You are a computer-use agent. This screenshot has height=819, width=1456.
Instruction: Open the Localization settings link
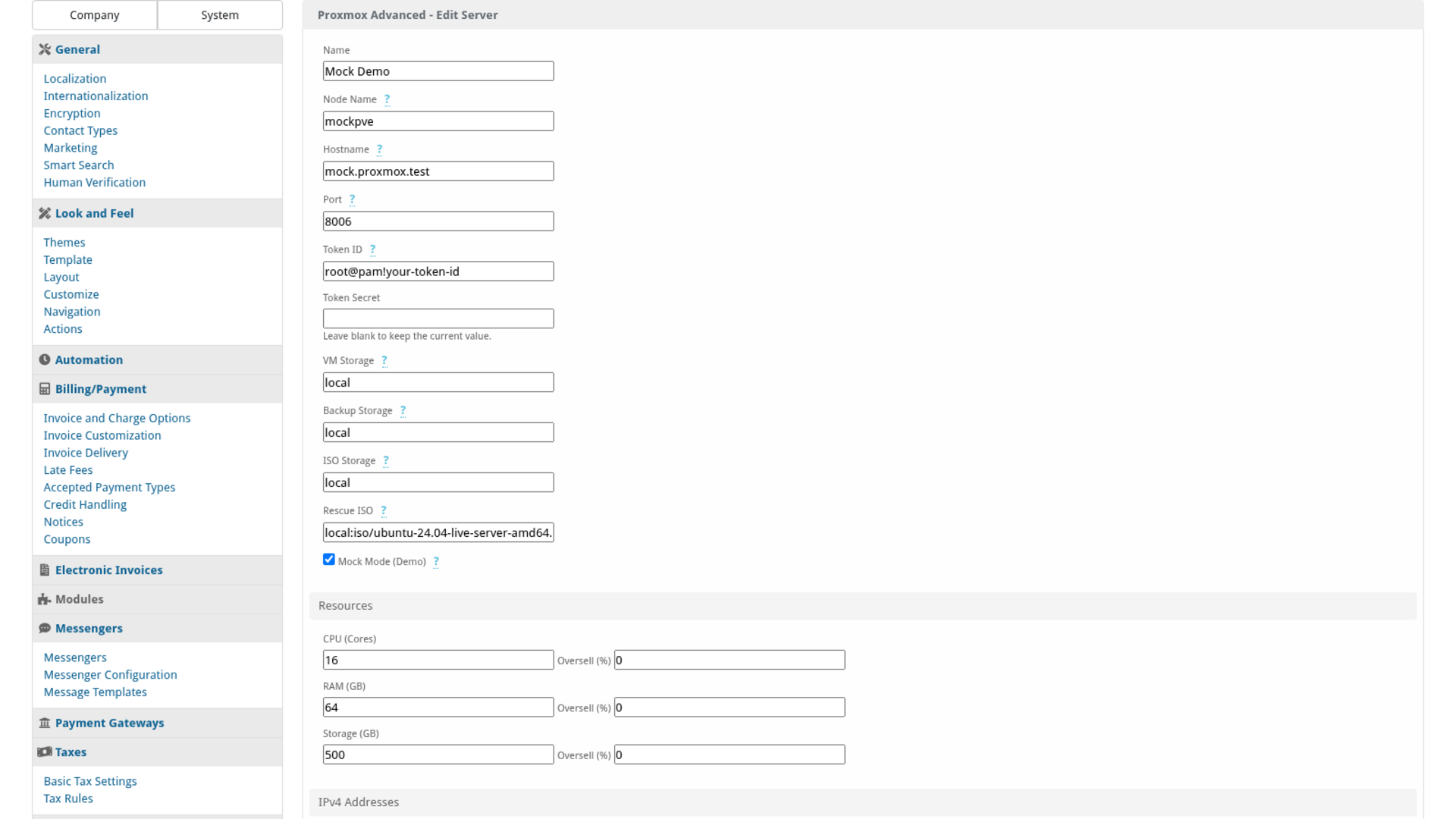point(75,79)
